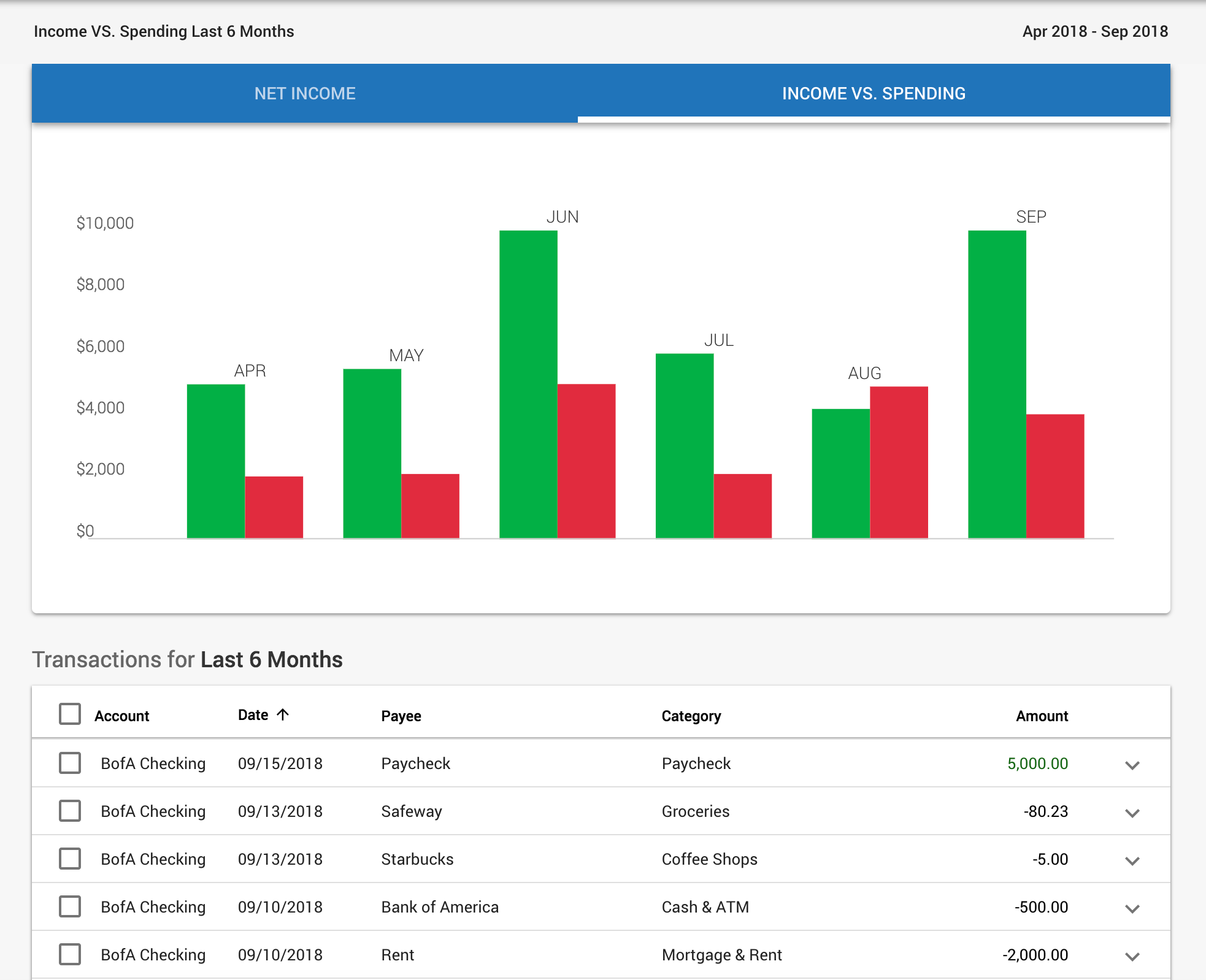Select the Starbucks transaction checkbox

[70, 859]
